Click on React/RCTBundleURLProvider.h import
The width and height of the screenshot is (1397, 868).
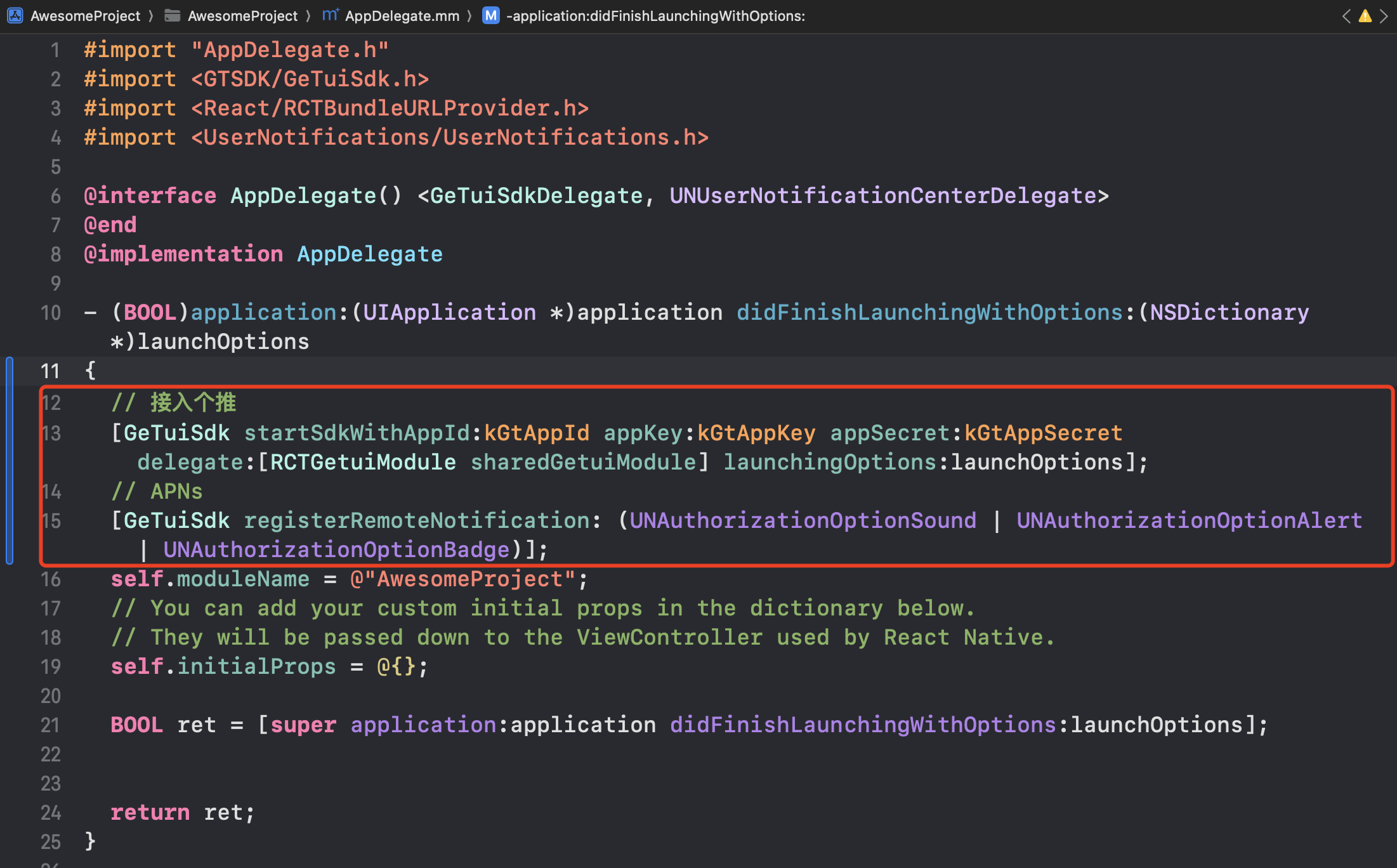coord(390,108)
